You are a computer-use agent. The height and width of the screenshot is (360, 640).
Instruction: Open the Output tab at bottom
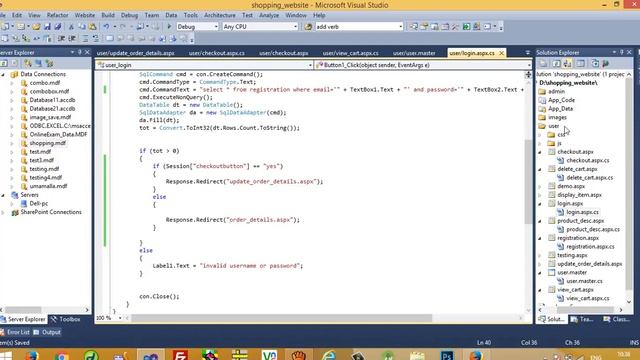point(47,332)
